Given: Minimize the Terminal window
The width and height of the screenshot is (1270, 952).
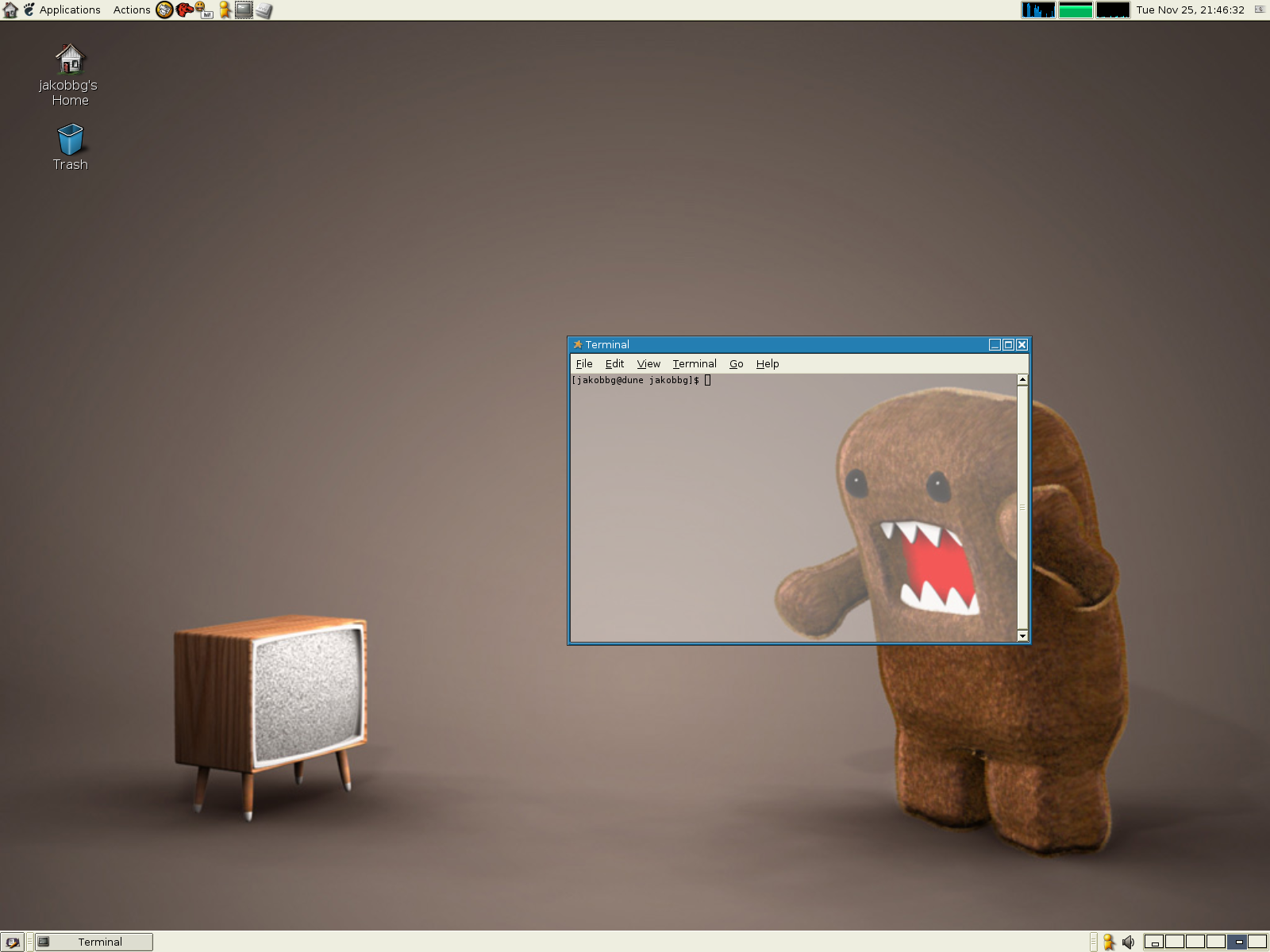Looking at the screenshot, I should 995,344.
